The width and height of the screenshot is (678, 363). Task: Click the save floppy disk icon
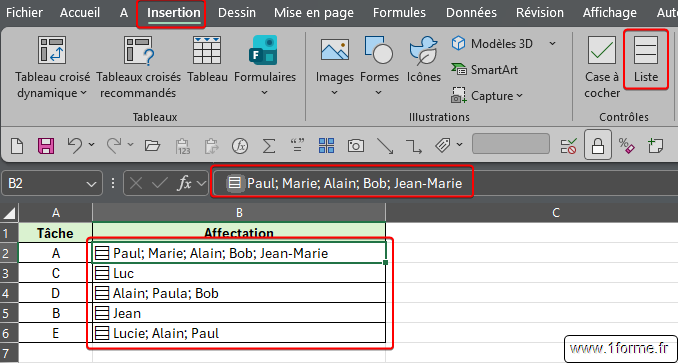(x=46, y=146)
